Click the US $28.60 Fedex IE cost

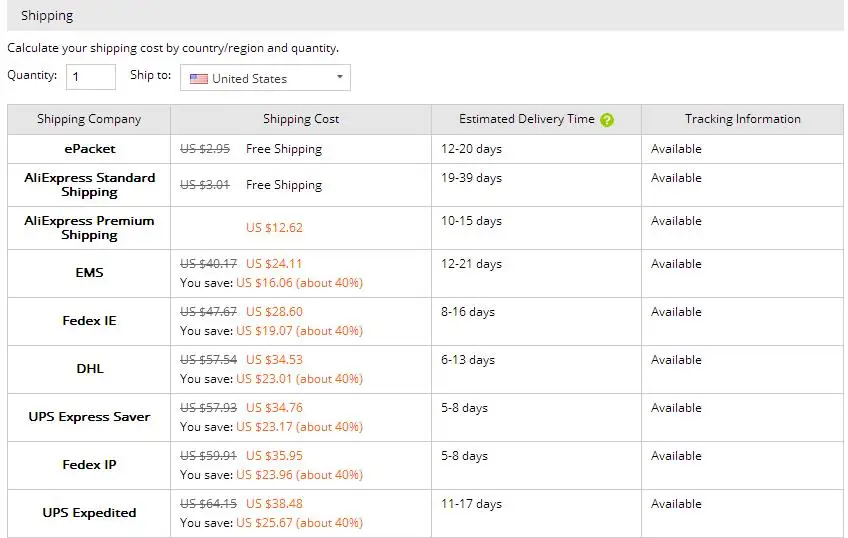click(x=274, y=312)
